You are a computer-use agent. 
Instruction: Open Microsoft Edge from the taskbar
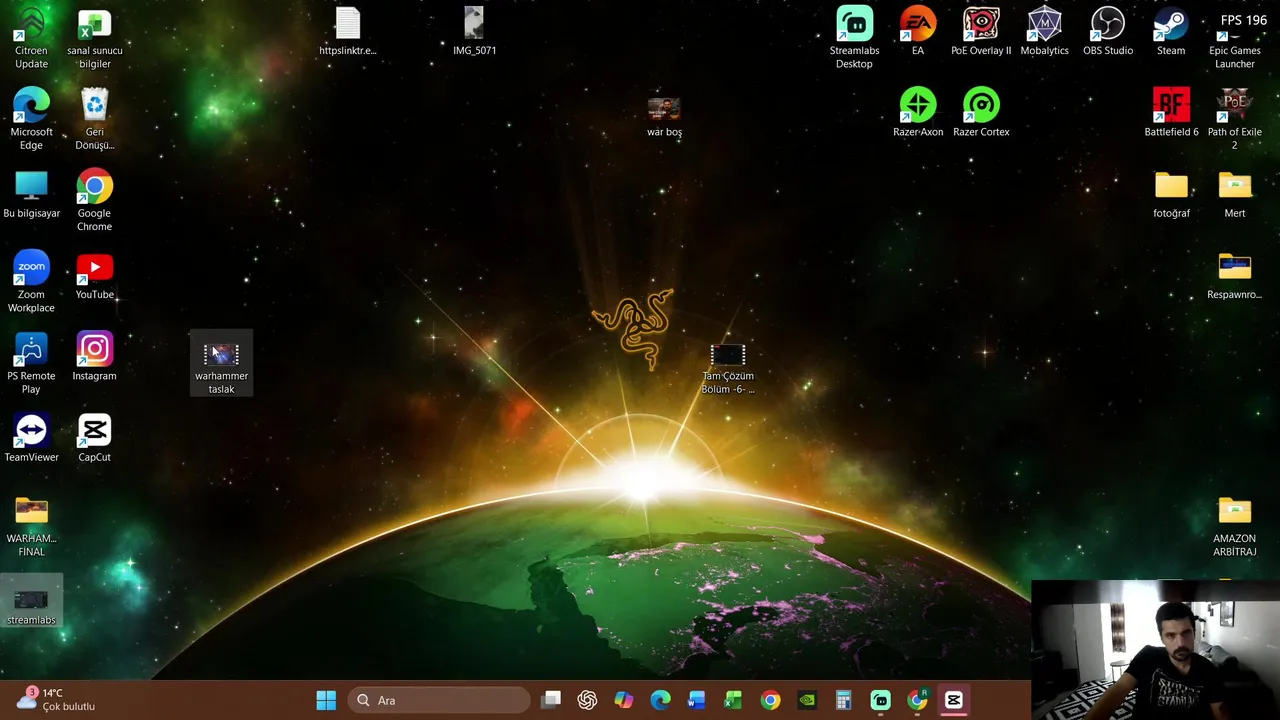coord(660,700)
